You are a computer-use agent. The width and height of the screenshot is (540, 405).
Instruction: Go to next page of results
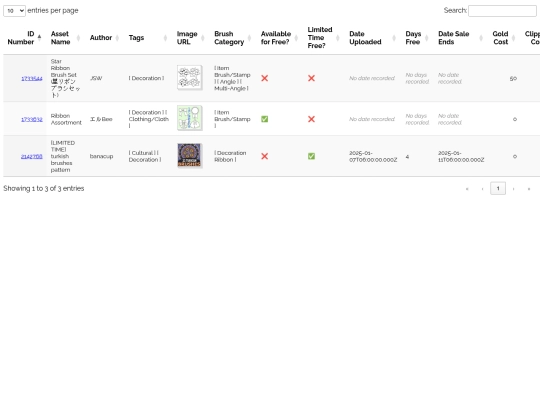(513, 189)
